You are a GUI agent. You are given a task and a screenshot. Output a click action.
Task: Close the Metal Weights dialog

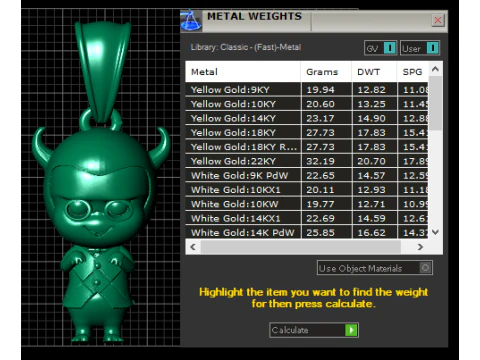coord(438,20)
